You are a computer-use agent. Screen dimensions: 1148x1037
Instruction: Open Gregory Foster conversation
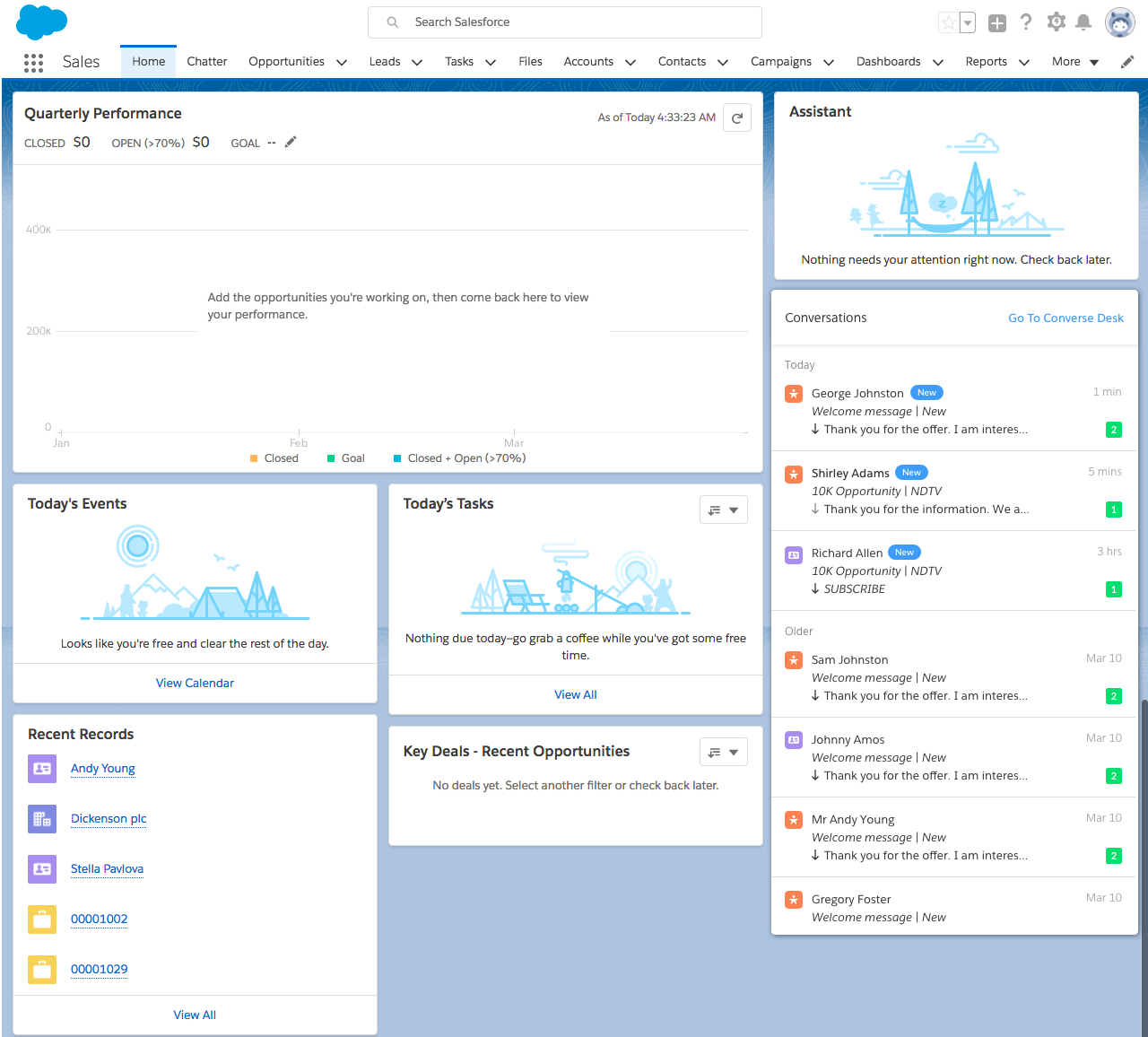pos(954,908)
